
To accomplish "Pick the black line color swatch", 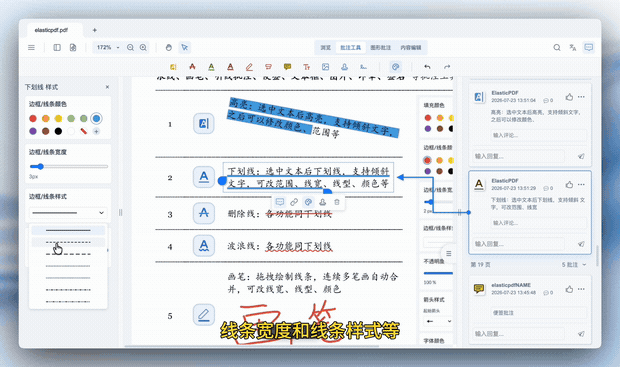I will pos(58,131).
